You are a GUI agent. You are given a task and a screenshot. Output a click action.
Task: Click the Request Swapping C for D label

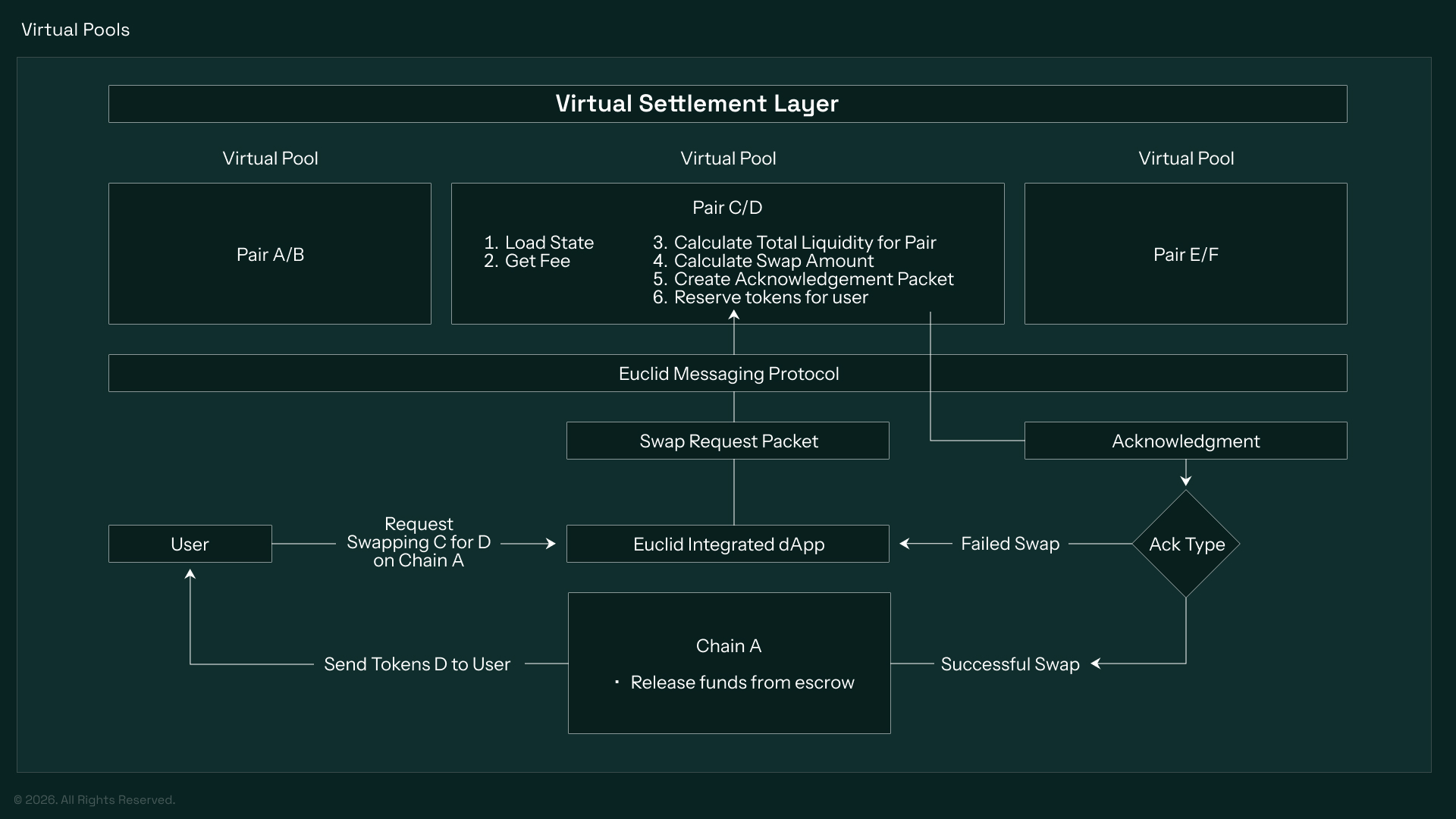click(418, 542)
